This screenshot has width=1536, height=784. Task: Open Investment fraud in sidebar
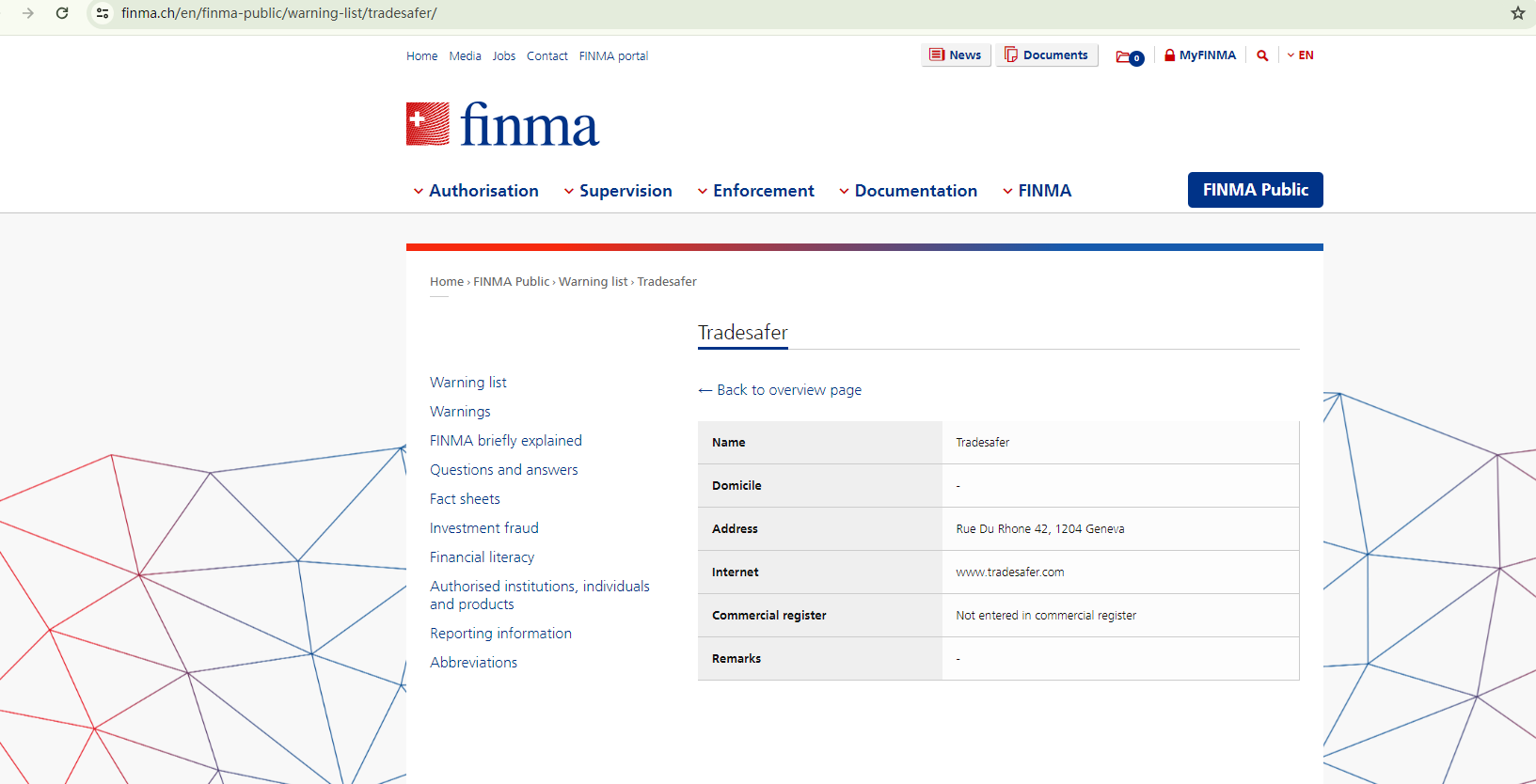coord(484,528)
